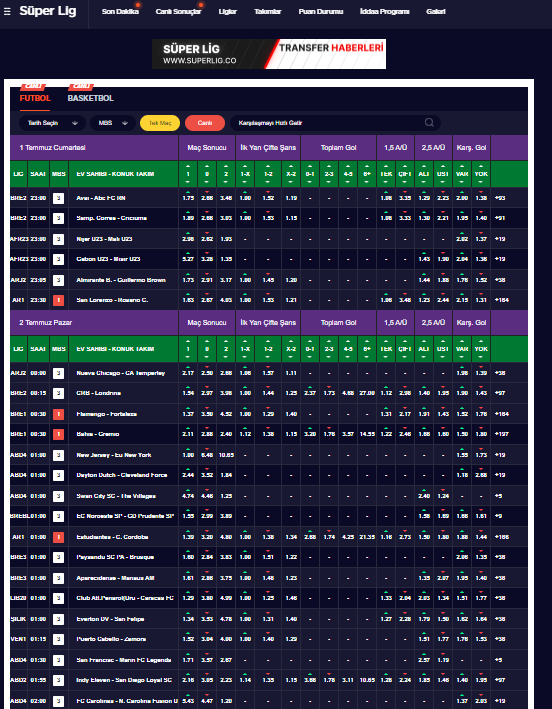552x709 pixels.
Task: Click match name Almirante B. - Guillermo Brown
Action: (121, 280)
